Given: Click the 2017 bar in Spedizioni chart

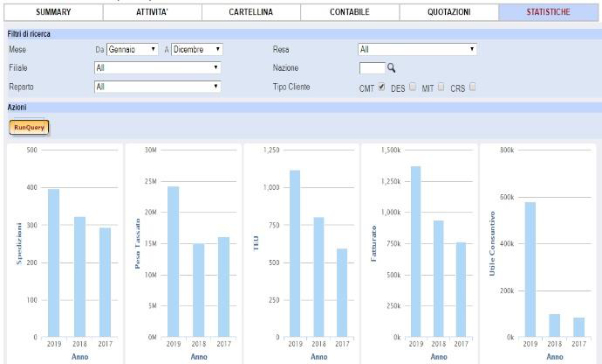Looking at the screenshot, I should (x=105, y=282).
